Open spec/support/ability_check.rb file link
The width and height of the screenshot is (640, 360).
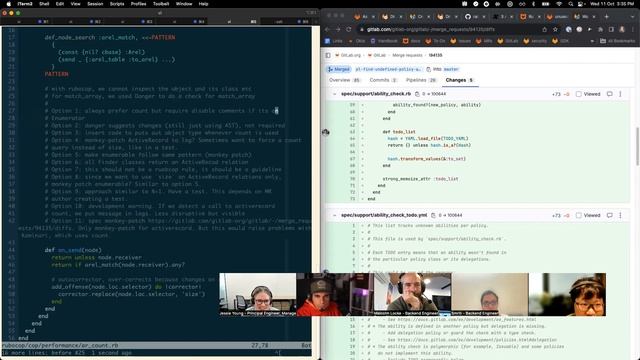[x=376, y=94]
